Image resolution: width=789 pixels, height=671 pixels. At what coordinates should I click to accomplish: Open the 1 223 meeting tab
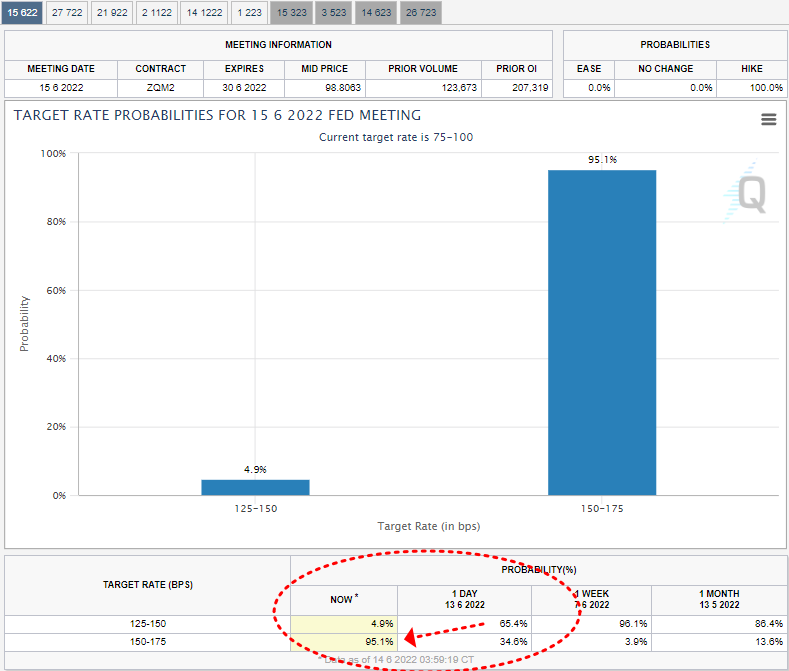250,13
